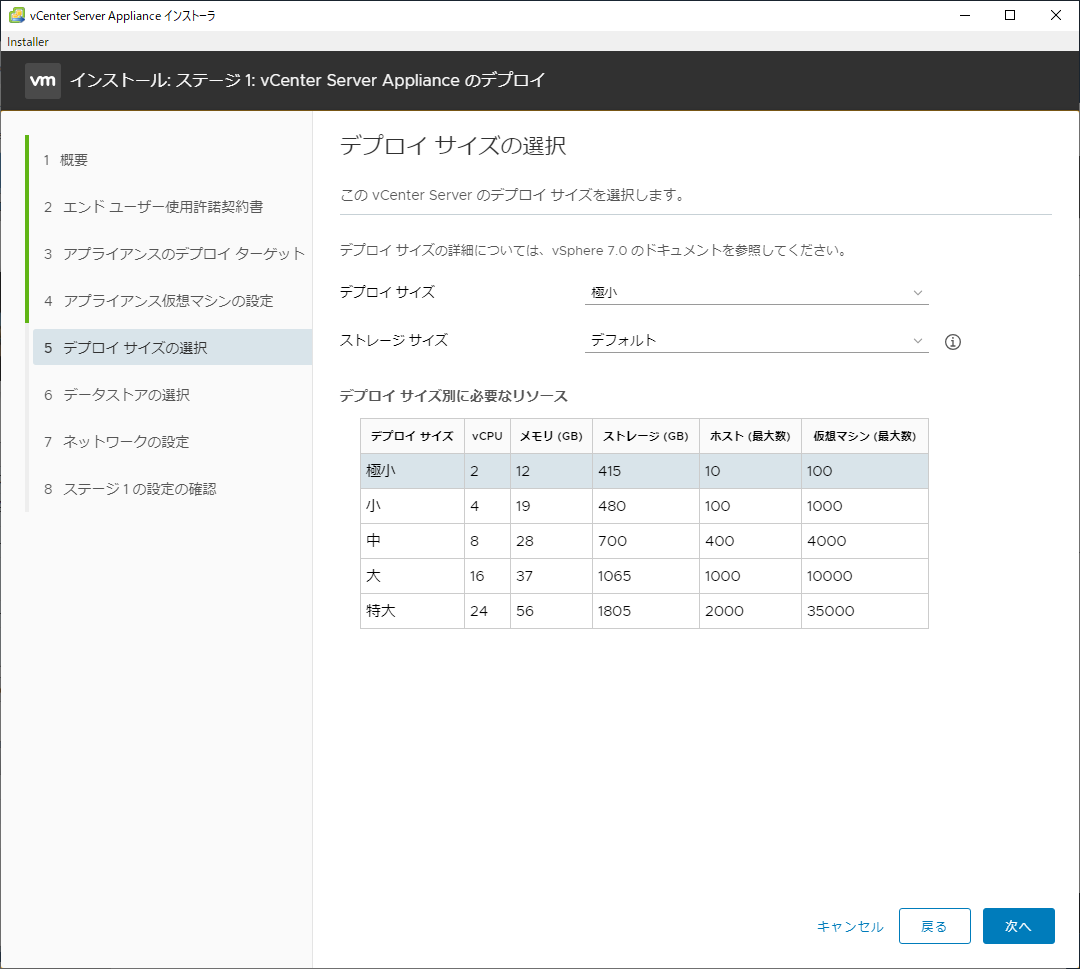Image resolution: width=1080 pixels, height=969 pixels.
Task: Click the host count 2000
Action: pyautogui.click(x=724, y=611)
